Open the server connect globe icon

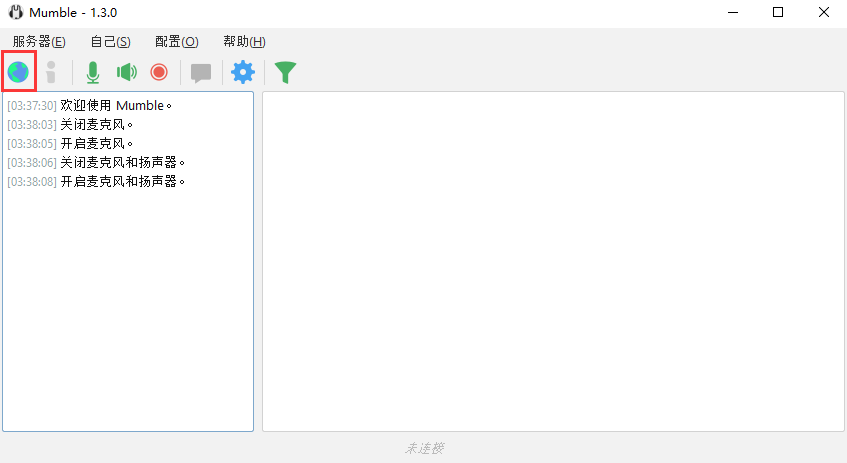pyautogui.click(x=18, y=72)
